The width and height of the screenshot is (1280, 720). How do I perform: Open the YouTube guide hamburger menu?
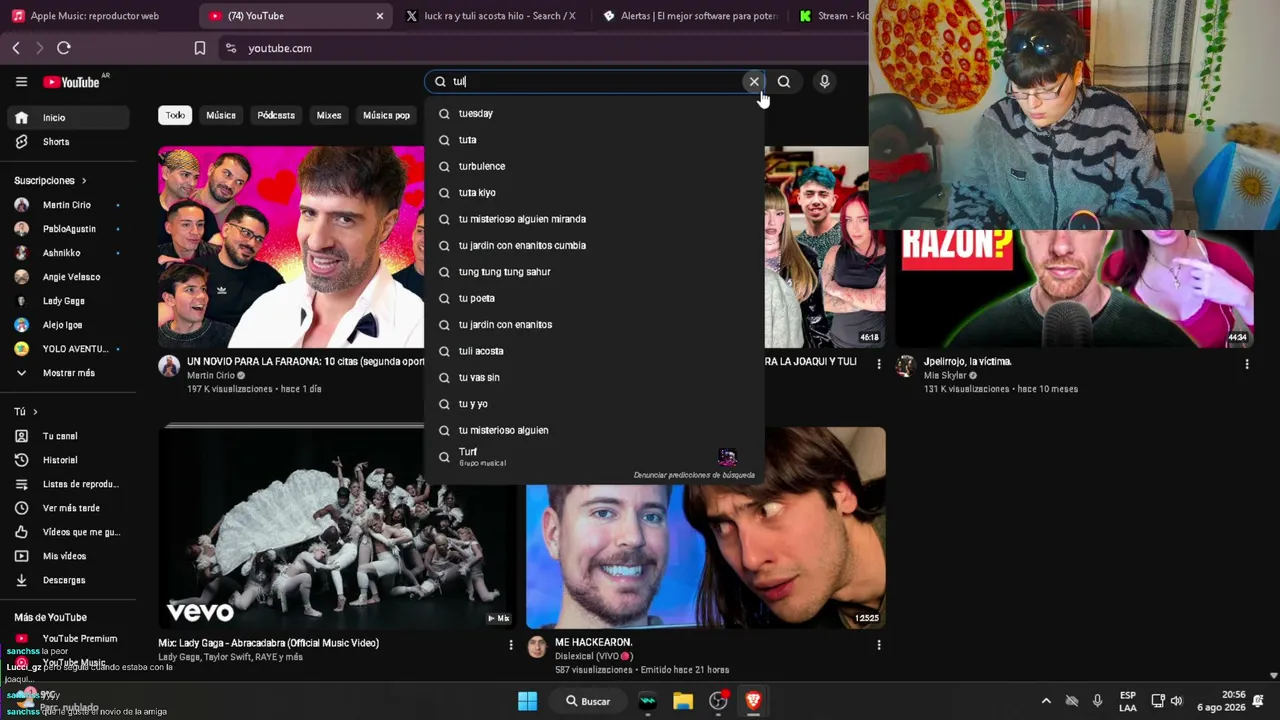21,82
